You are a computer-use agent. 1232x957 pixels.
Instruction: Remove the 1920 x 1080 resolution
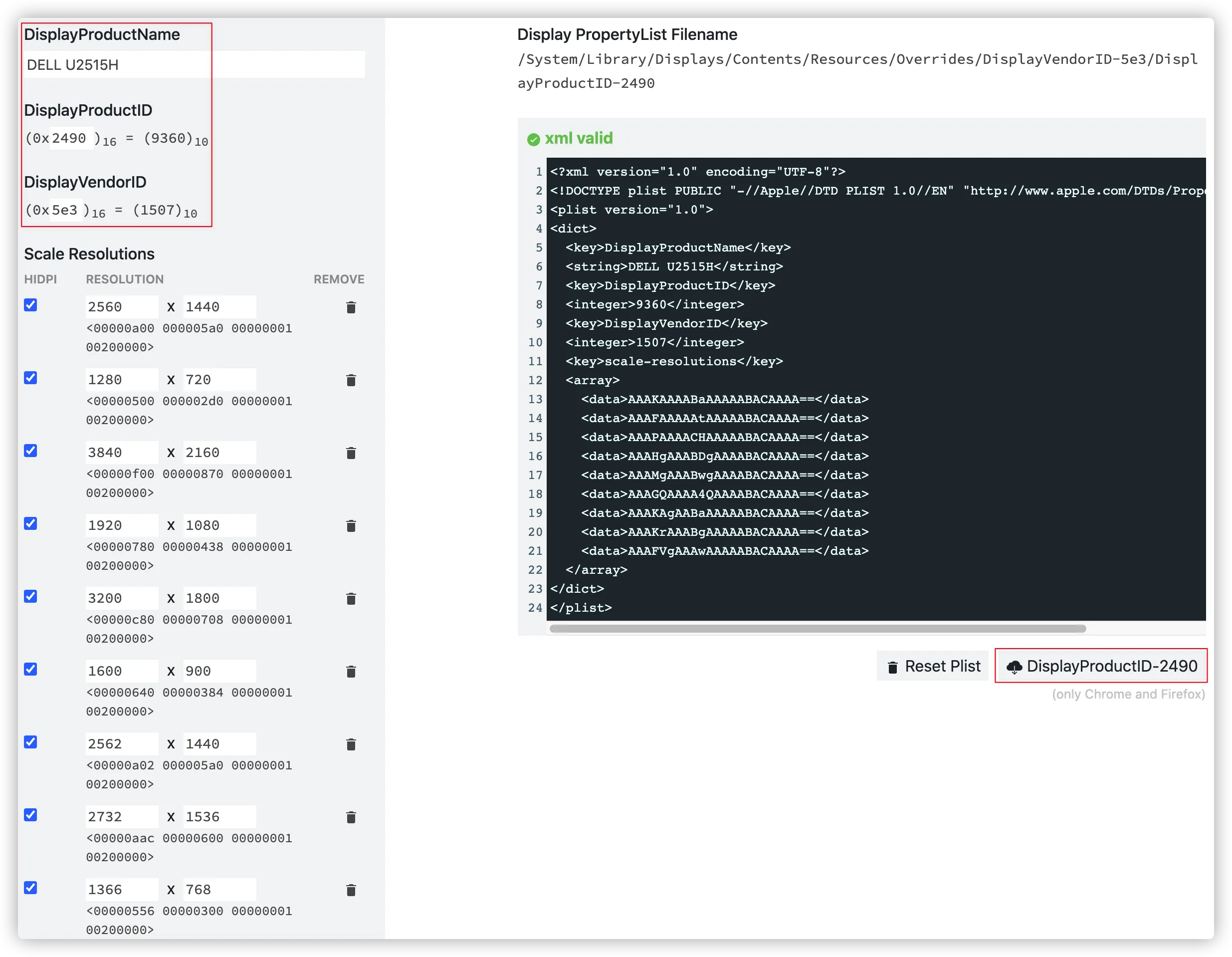351,525
